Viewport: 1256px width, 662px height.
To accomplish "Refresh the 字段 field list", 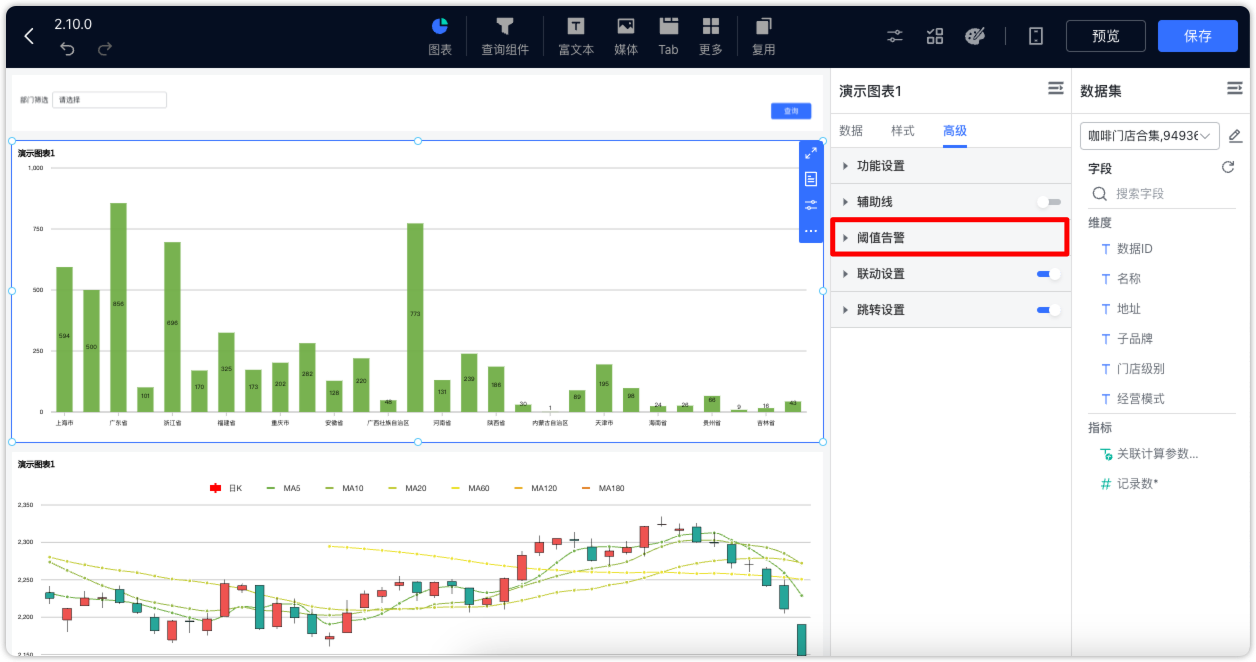I will 1228,167.
